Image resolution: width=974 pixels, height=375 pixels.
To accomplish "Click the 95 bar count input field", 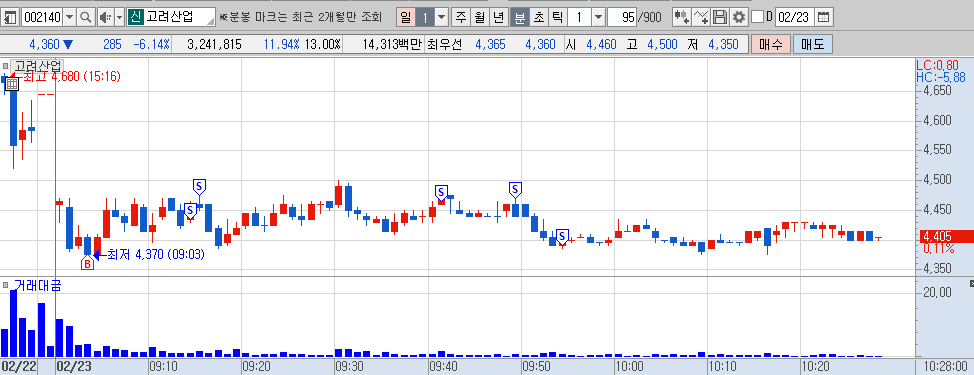I will click(622, 17).
